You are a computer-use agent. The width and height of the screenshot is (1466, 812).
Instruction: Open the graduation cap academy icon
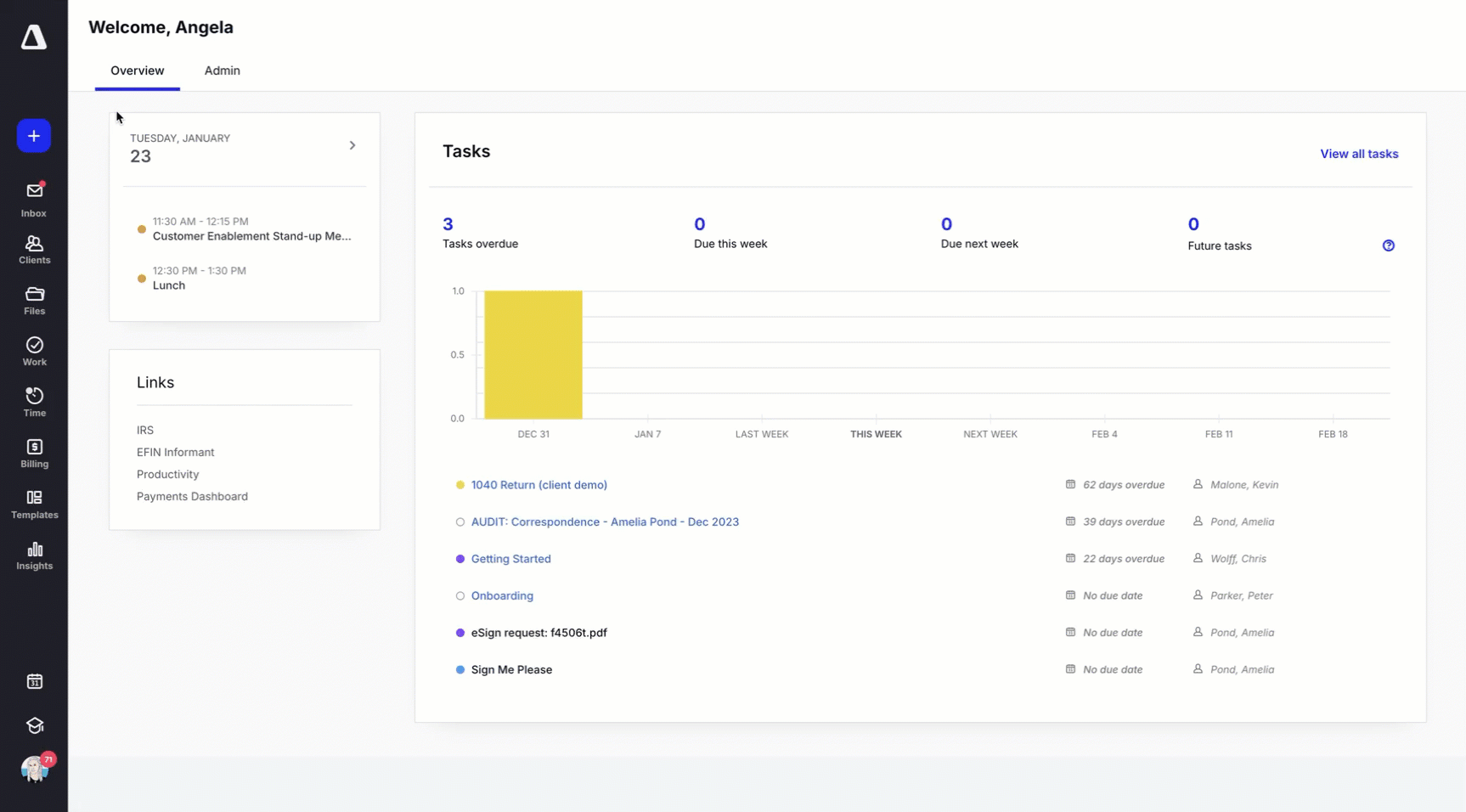pos(34,725)
